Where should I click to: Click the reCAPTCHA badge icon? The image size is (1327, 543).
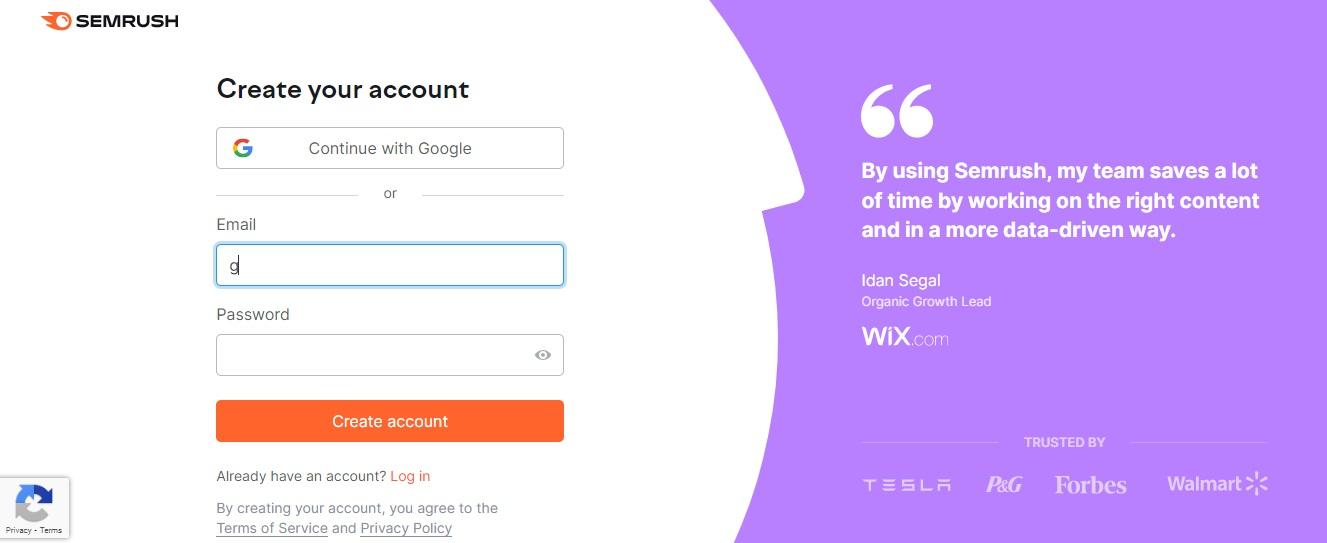pos(34,503)
